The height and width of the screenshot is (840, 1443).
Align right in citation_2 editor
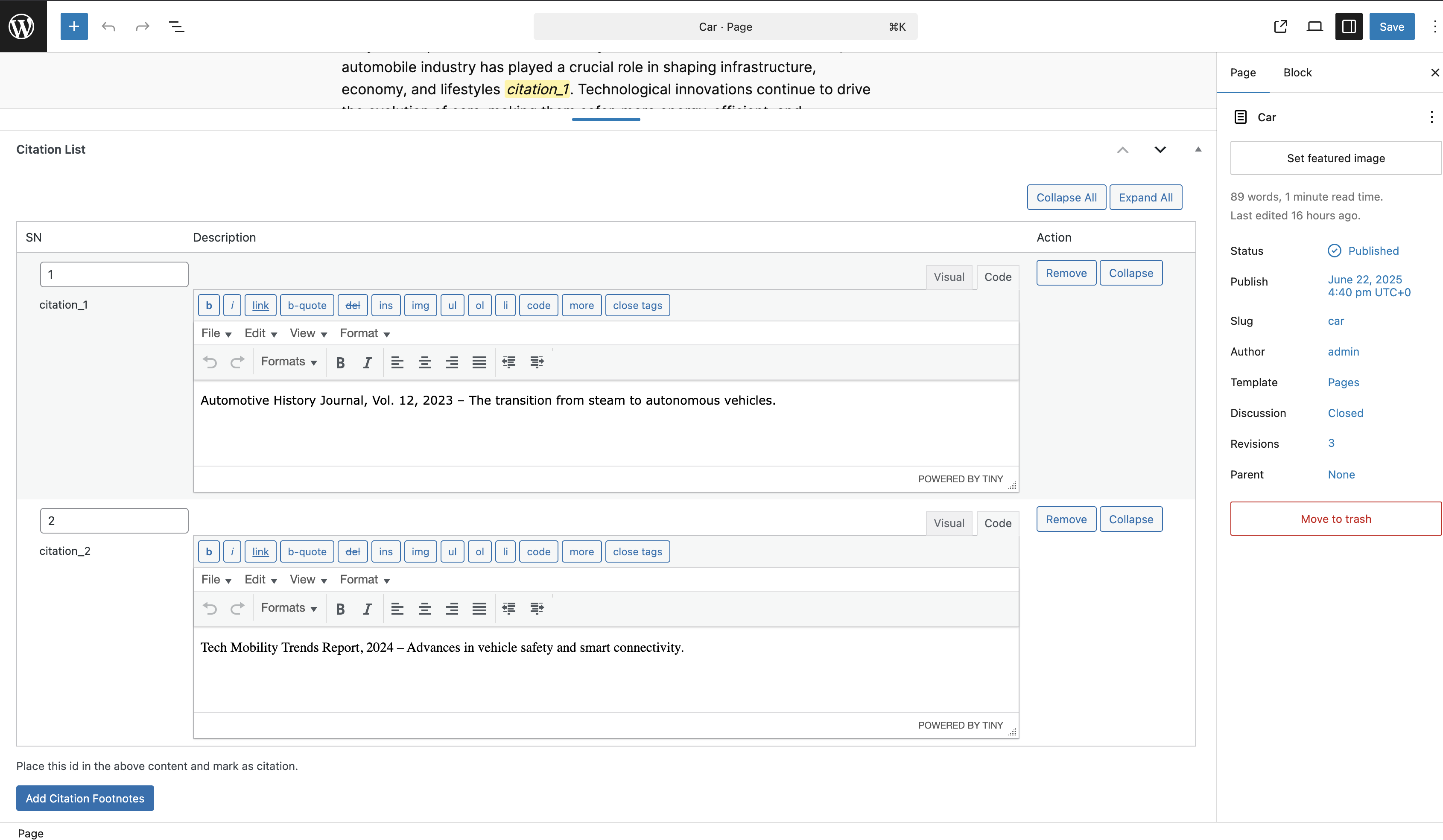pos(452,609)
